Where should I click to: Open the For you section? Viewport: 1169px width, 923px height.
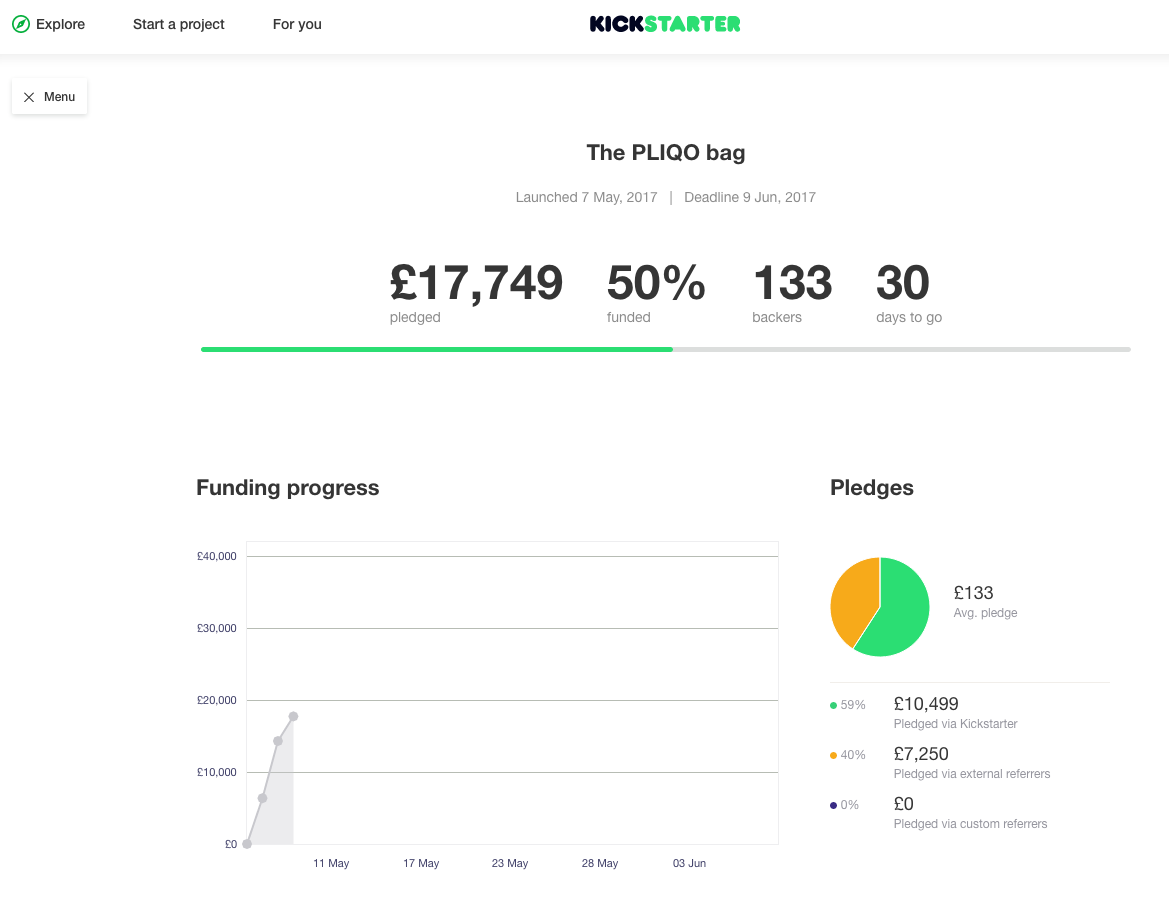coord(297,24)
